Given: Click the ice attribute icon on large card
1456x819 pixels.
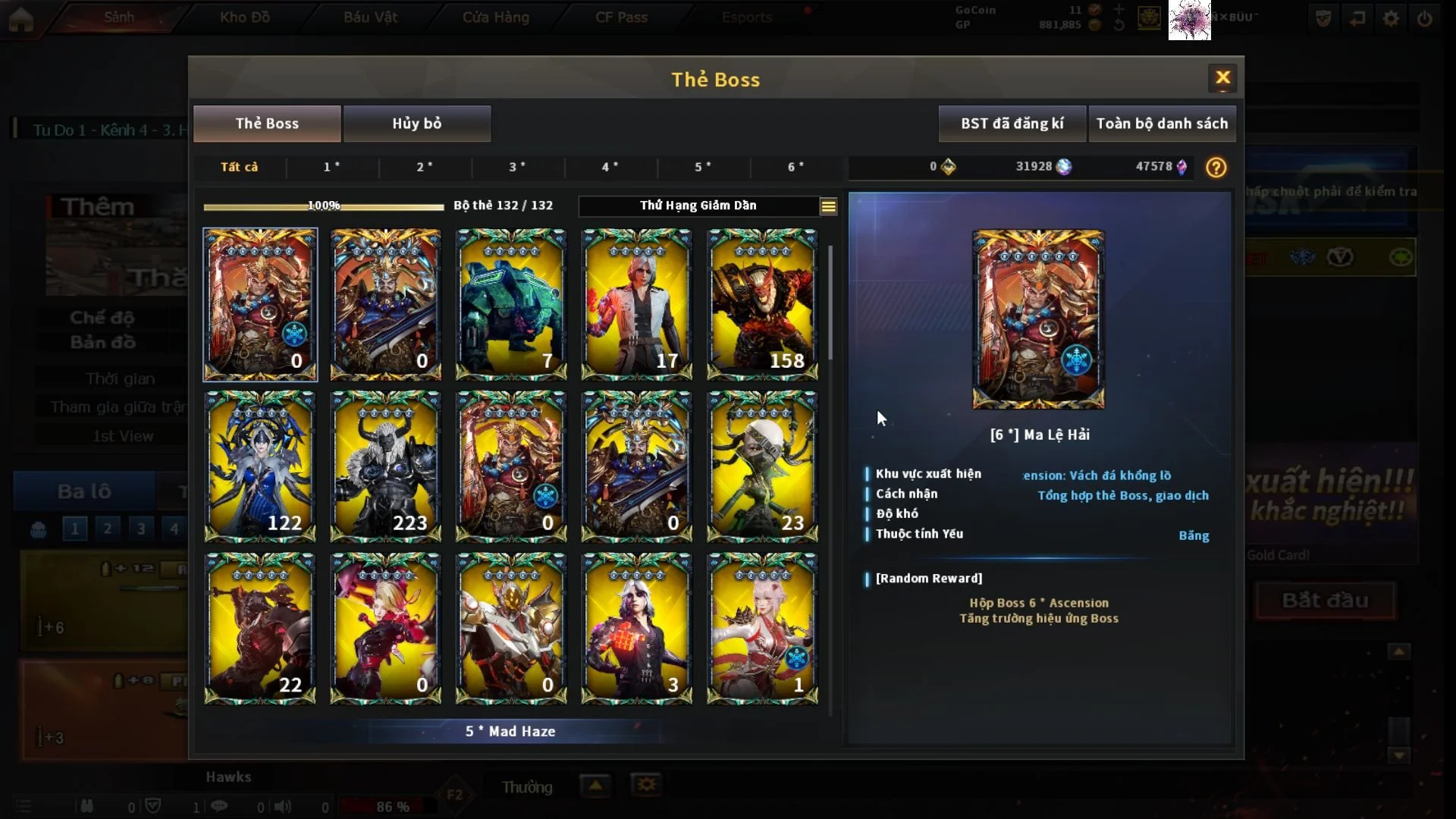Looking at the screenshot, I should (x=1075, y=359).
